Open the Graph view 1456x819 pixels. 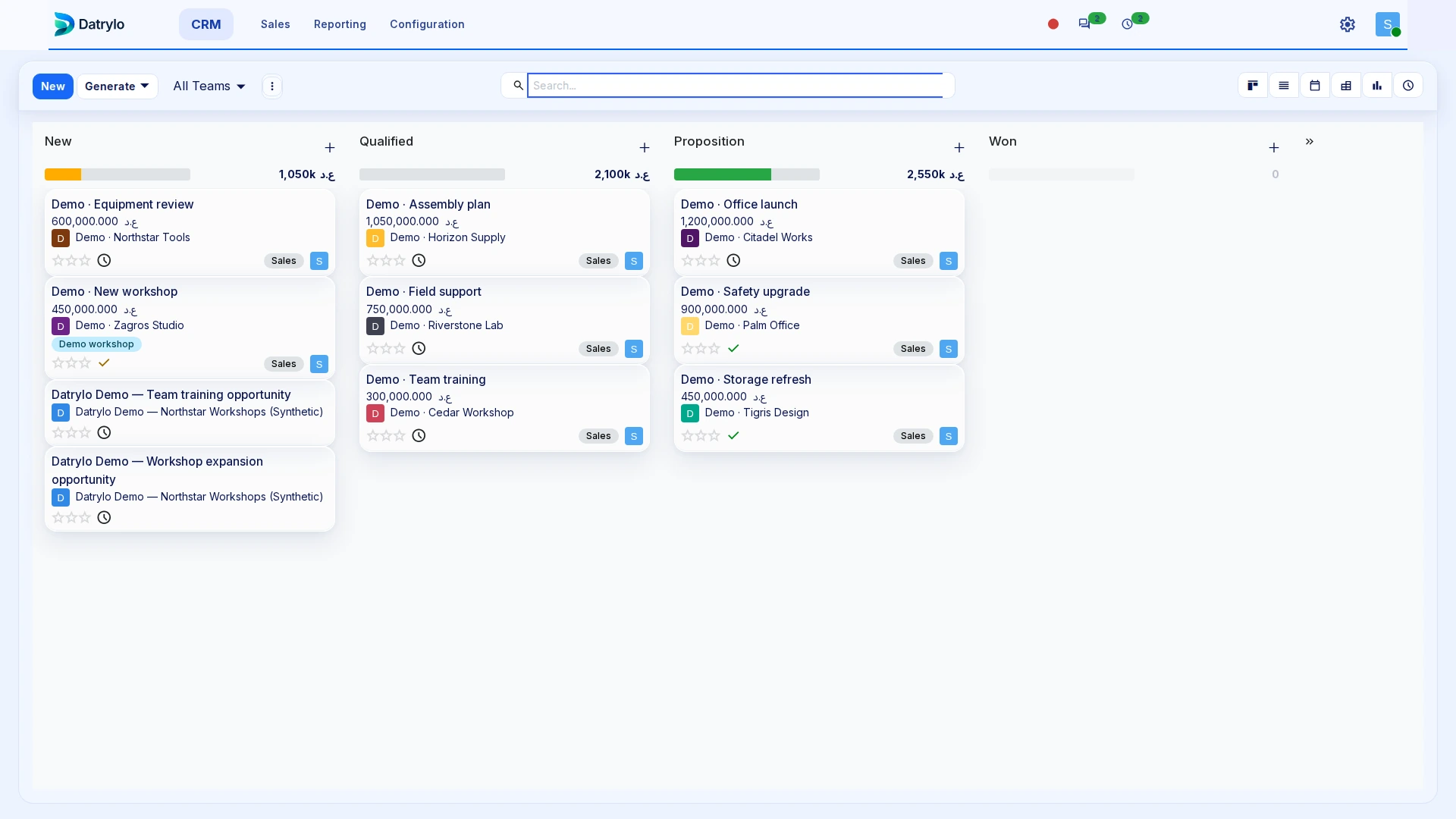1377,86
